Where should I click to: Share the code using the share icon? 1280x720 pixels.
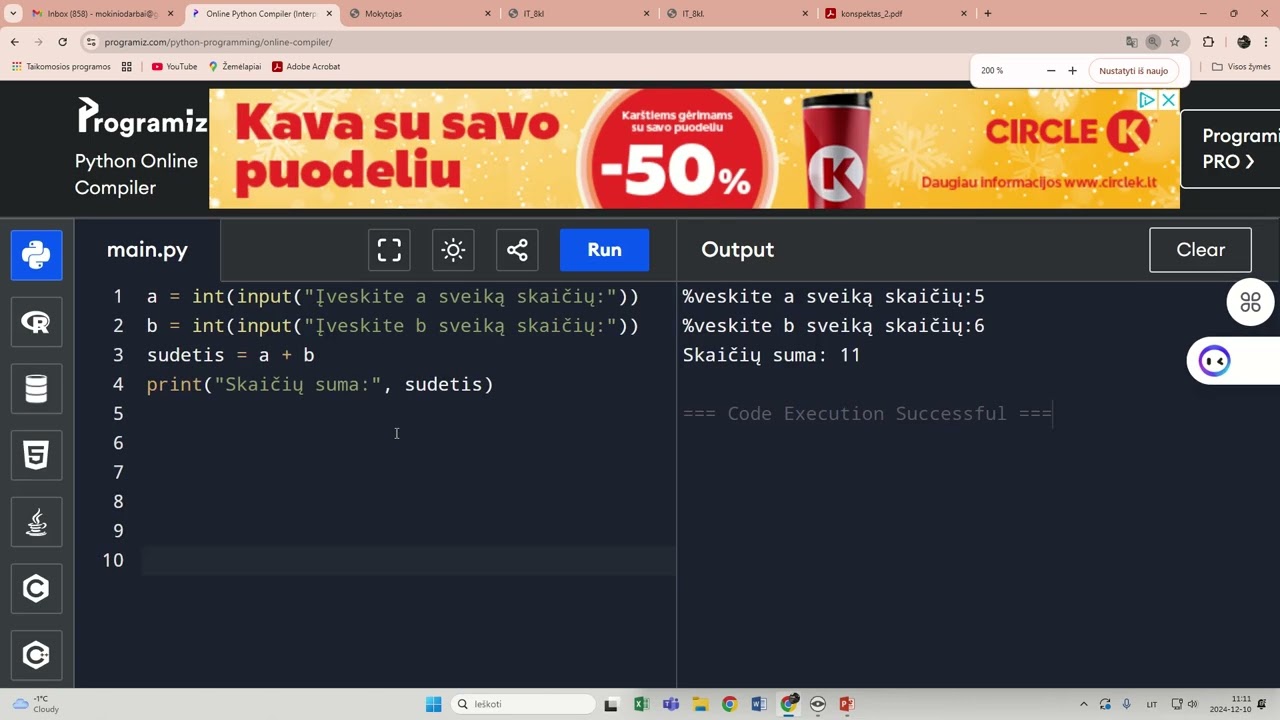click(x=517, y=250)
